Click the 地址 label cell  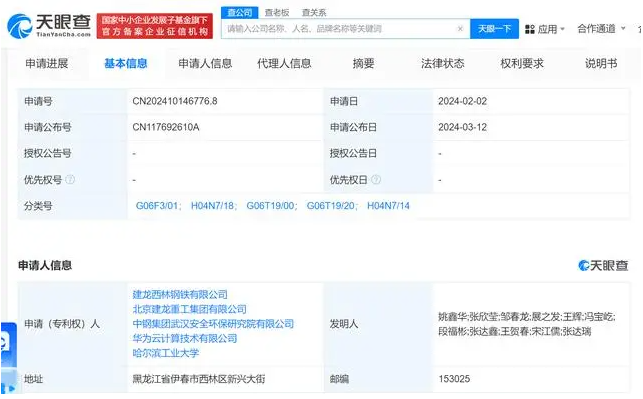tap(72, 379)
